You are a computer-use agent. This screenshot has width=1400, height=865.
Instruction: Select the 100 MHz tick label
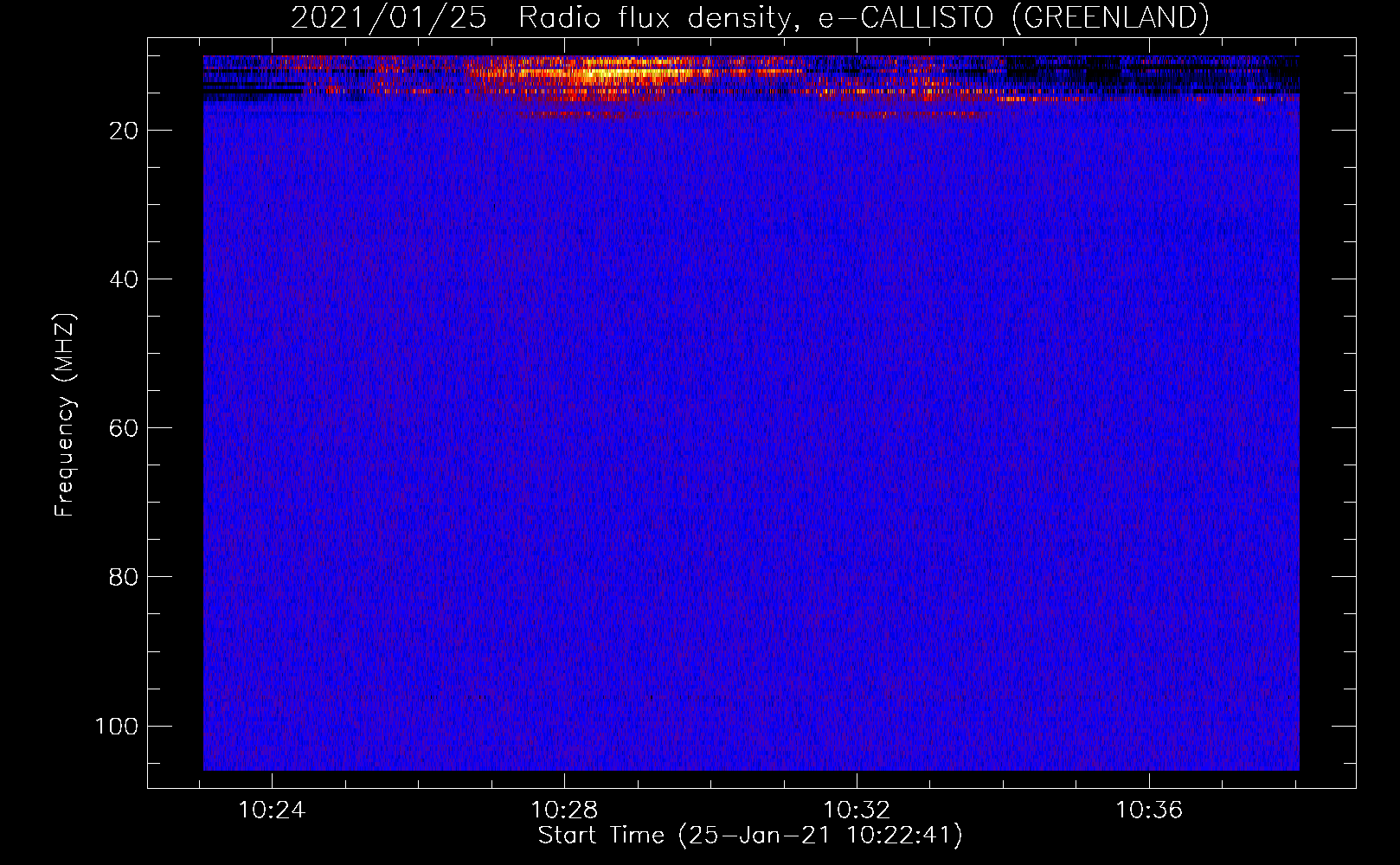pyautogui.click(x=117, y=726)
